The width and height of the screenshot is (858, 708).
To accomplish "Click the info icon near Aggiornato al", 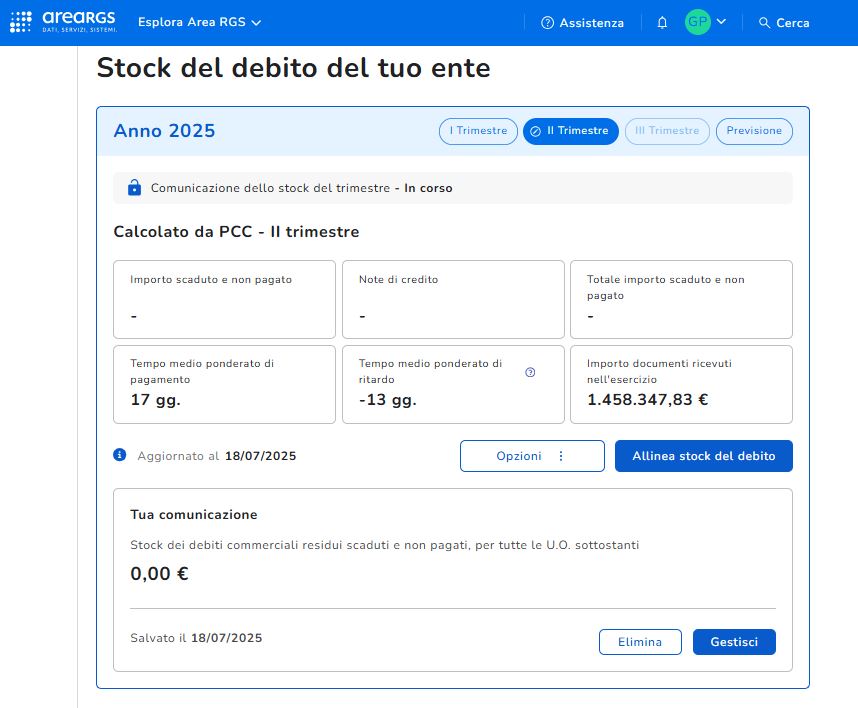I will 120,455.
